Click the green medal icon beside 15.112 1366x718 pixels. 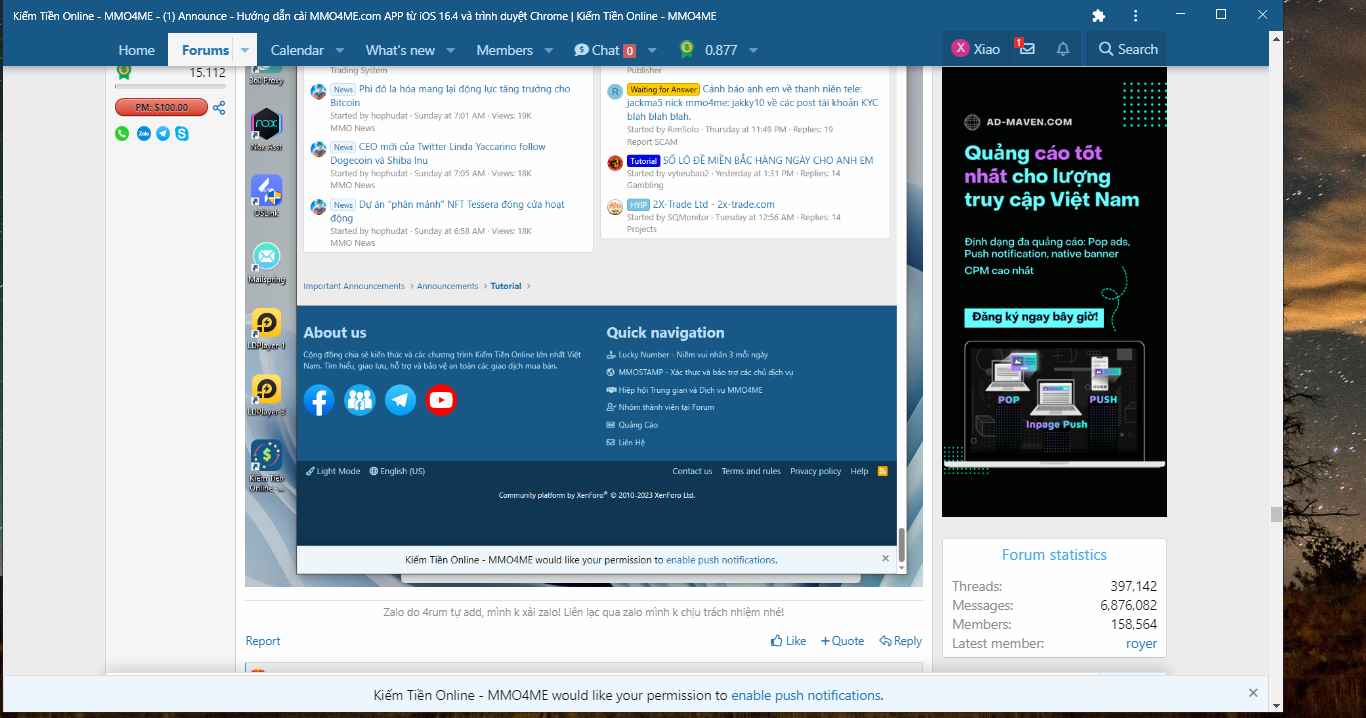[123, 72]
